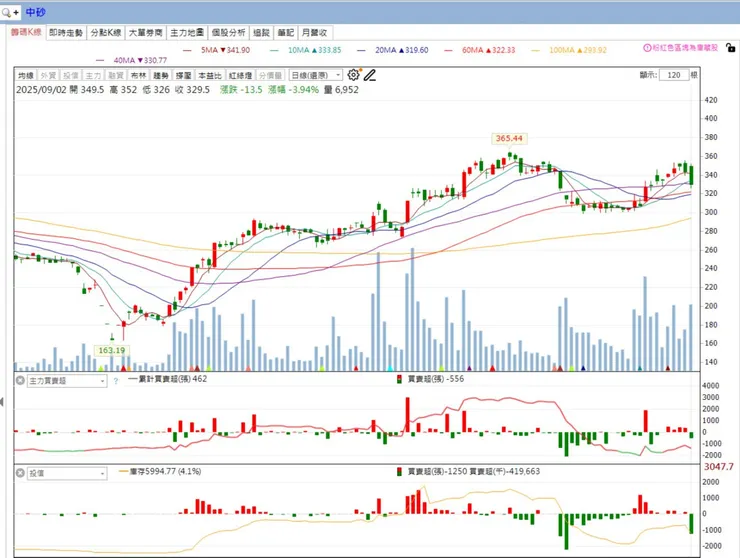Screen dimensions: 740x558
Task: Open the 主力買賣超 indicator dropdown
Action: click(x=67, y=380)
